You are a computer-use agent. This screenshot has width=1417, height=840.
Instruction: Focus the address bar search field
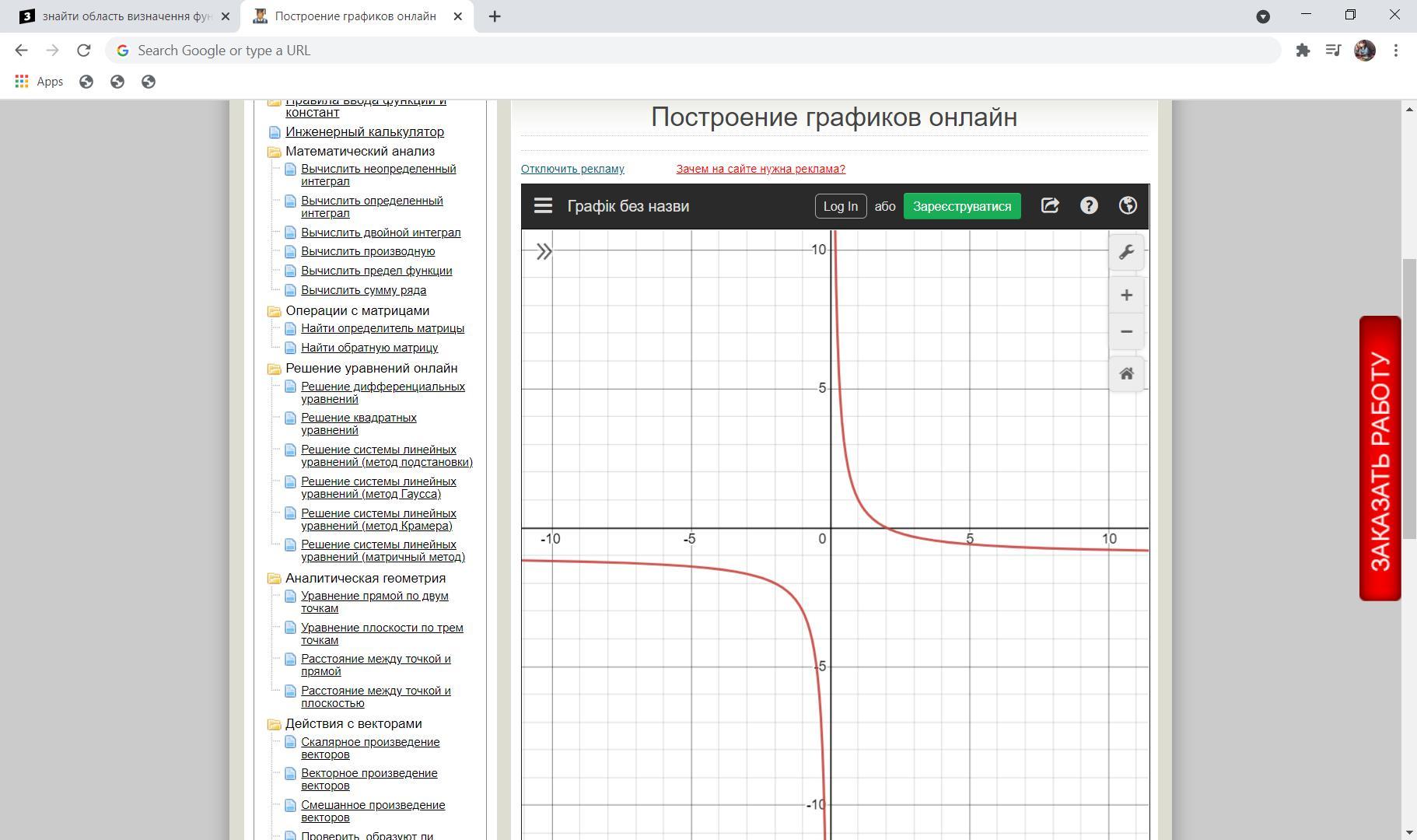pyautogui.click(x=693, y=51)
